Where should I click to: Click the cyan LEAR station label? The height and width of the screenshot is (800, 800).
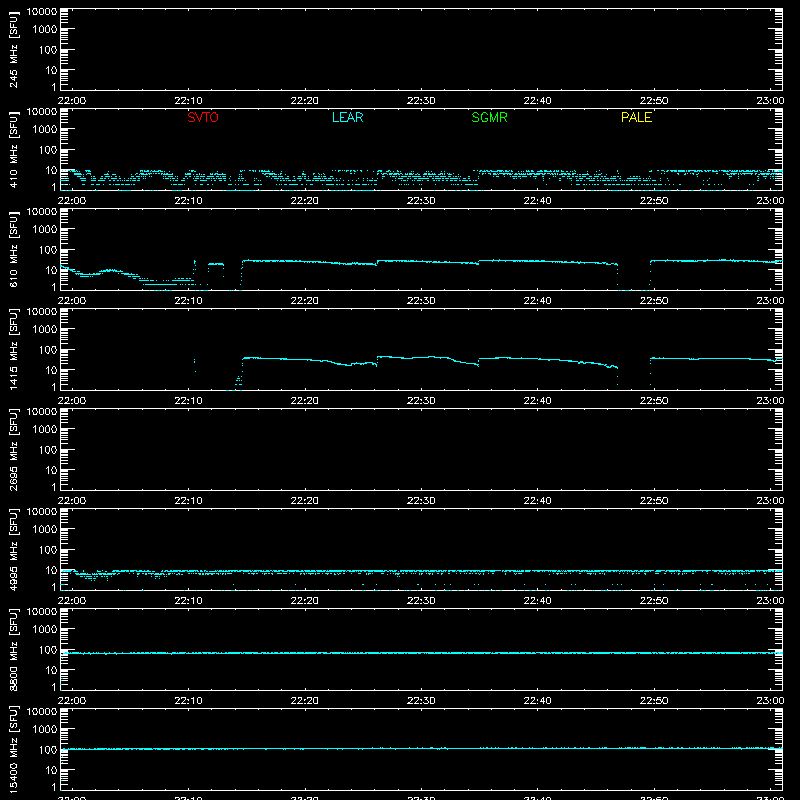(x=347, y=117)
